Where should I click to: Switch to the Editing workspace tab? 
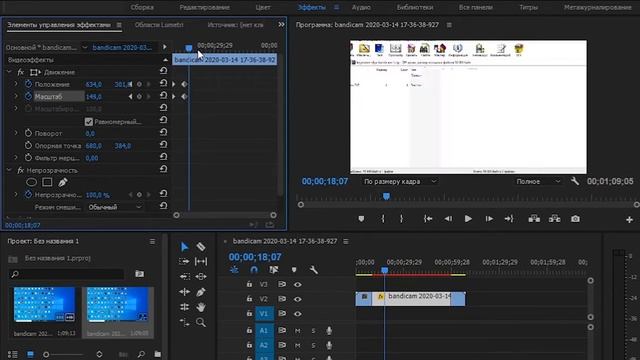[x=204, y=7]
